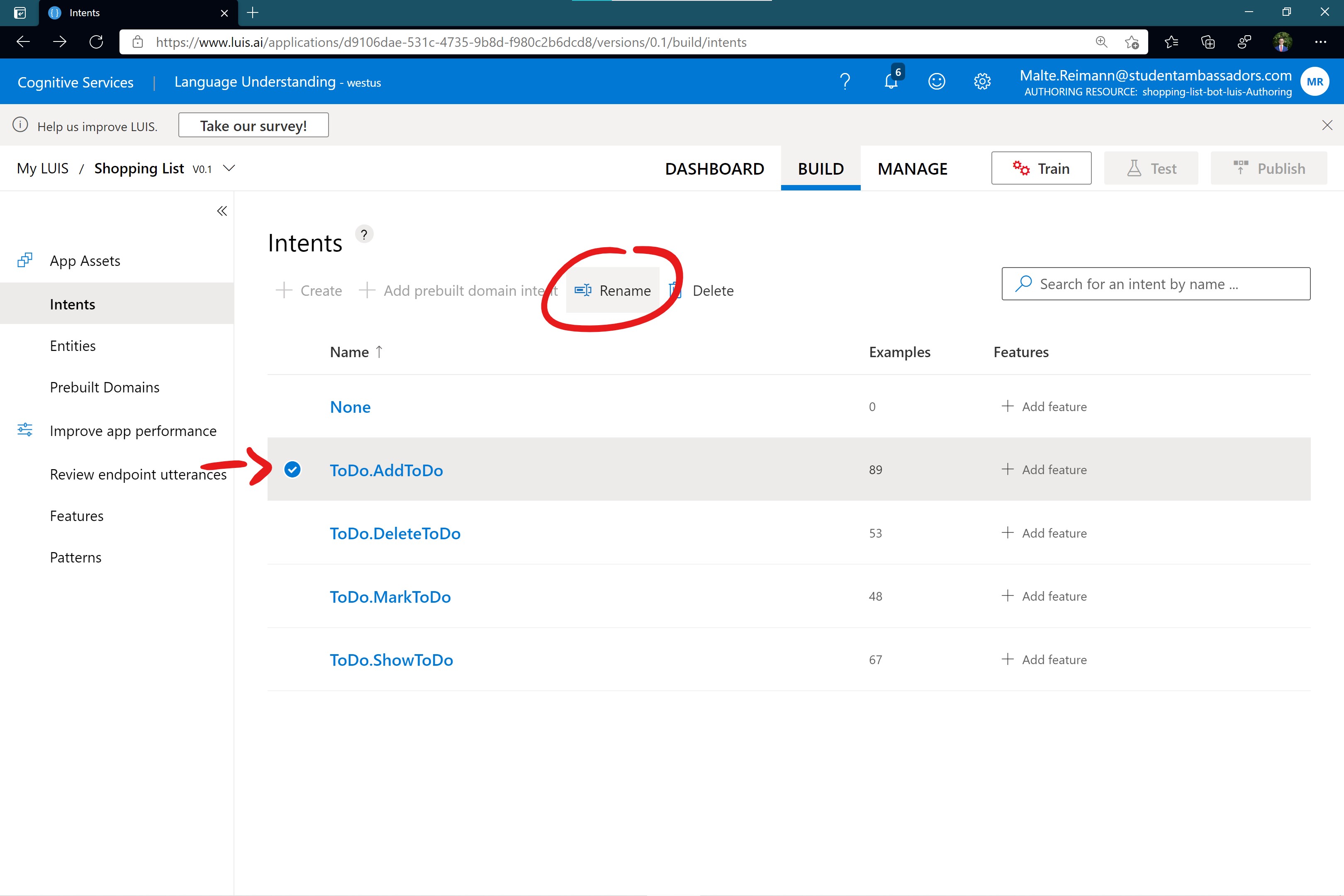Dismiss the survey banner
Image resolution: width=1344 pixels, height=896 pixels.
[1327, 125]
